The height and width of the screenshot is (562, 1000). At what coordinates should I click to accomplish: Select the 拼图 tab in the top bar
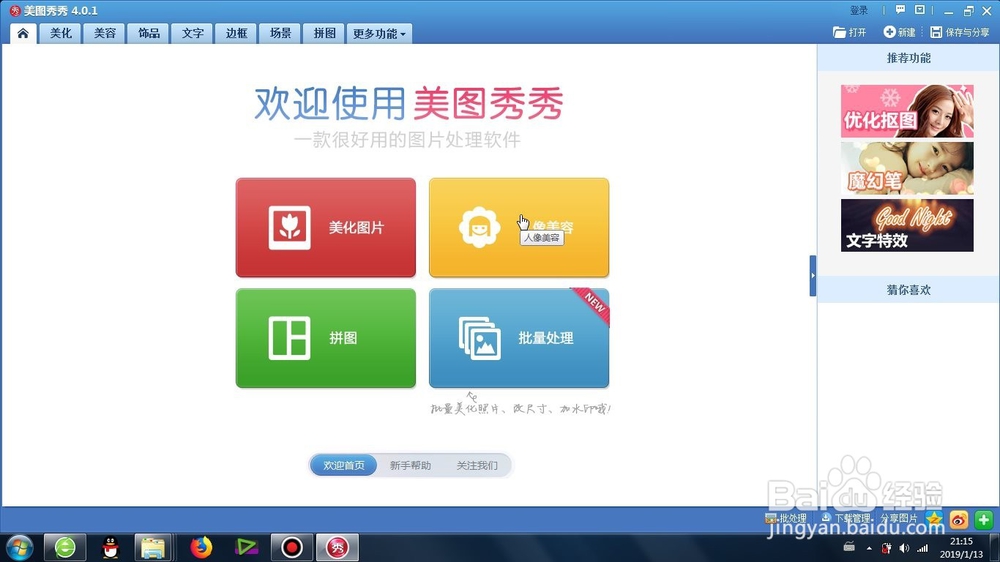tap(324, 33)
